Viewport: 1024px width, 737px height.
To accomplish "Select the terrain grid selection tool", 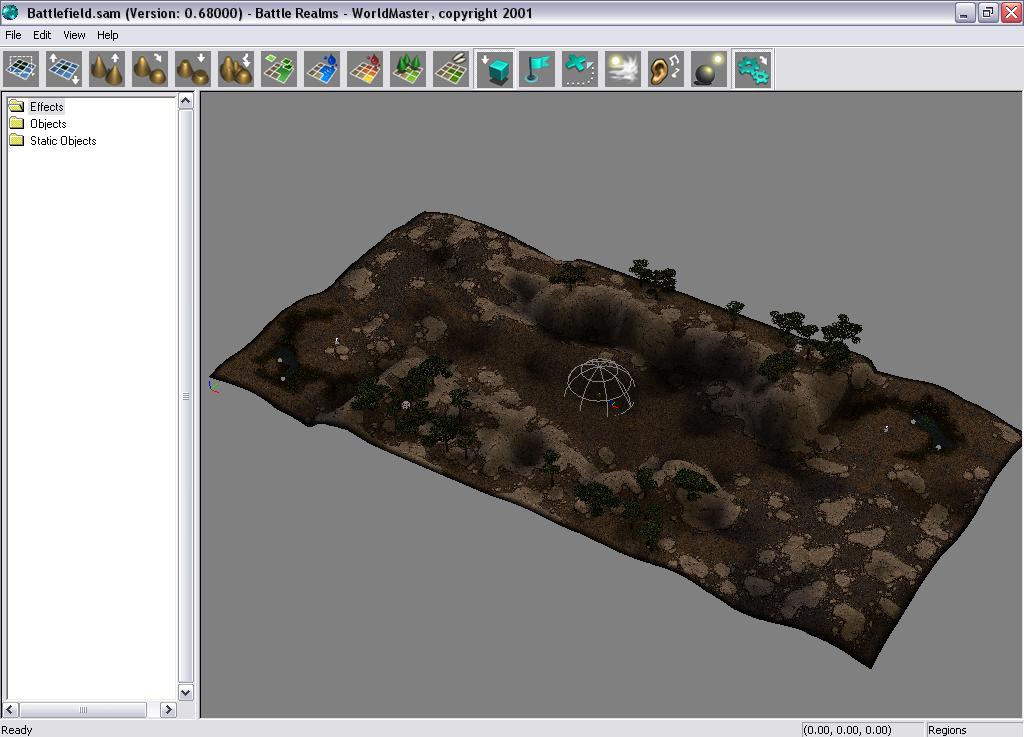I will 21,70.
